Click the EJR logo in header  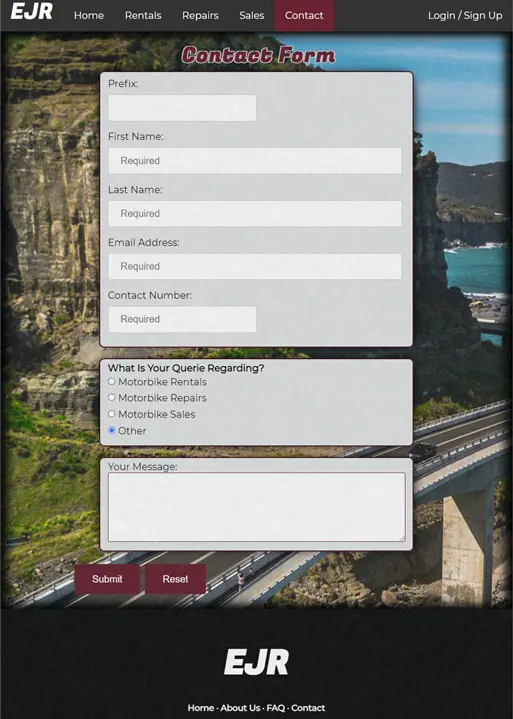click(32, 11)
